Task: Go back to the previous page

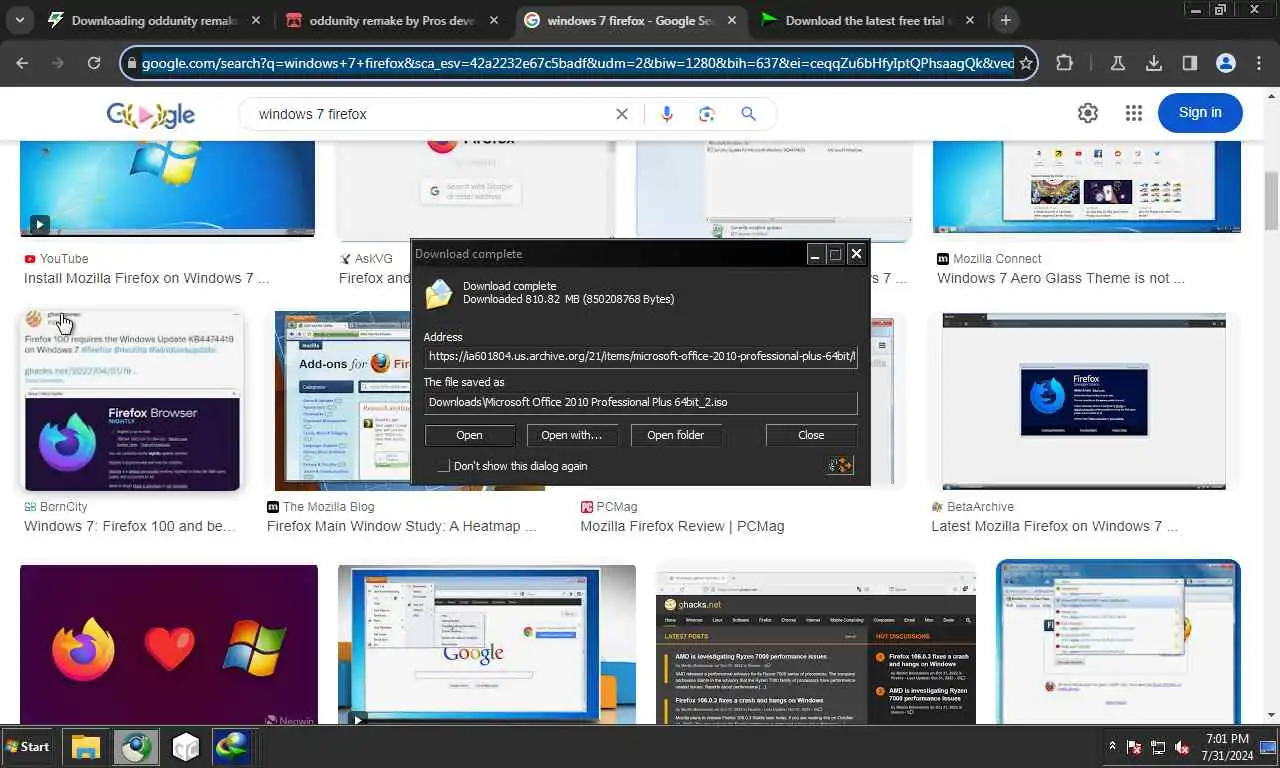Action: [22, 63]
